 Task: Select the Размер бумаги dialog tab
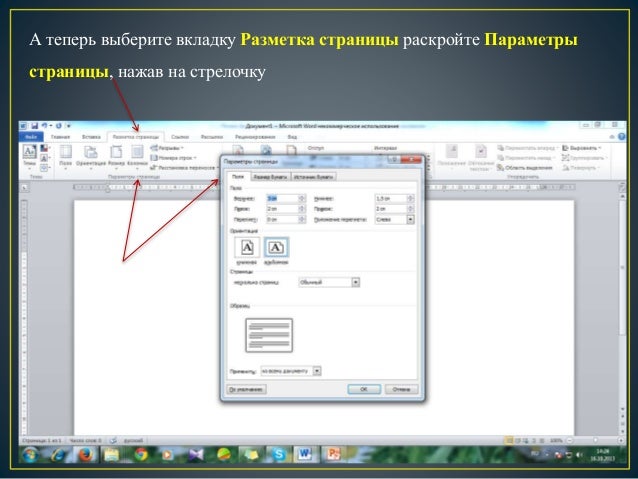[x=270, y=177]
